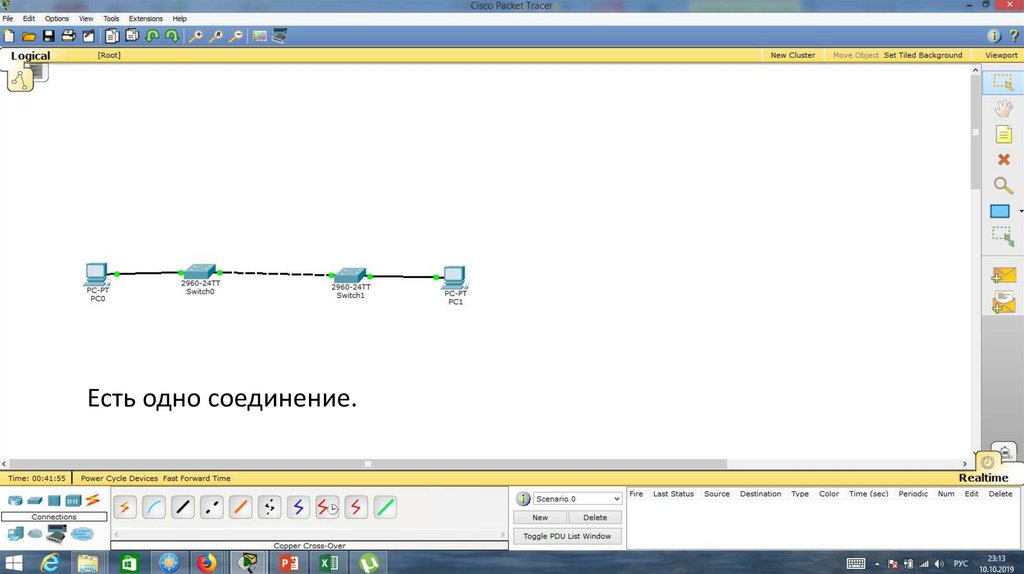Open the Options menu

(57, 18)
